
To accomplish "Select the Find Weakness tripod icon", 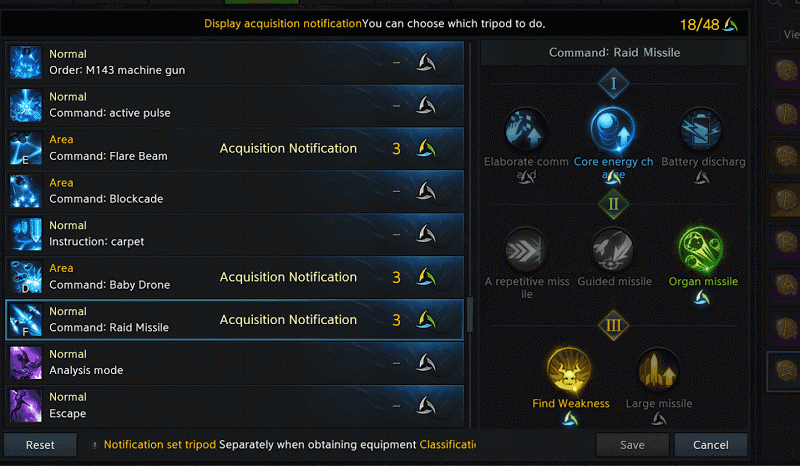I will (569, 371).
